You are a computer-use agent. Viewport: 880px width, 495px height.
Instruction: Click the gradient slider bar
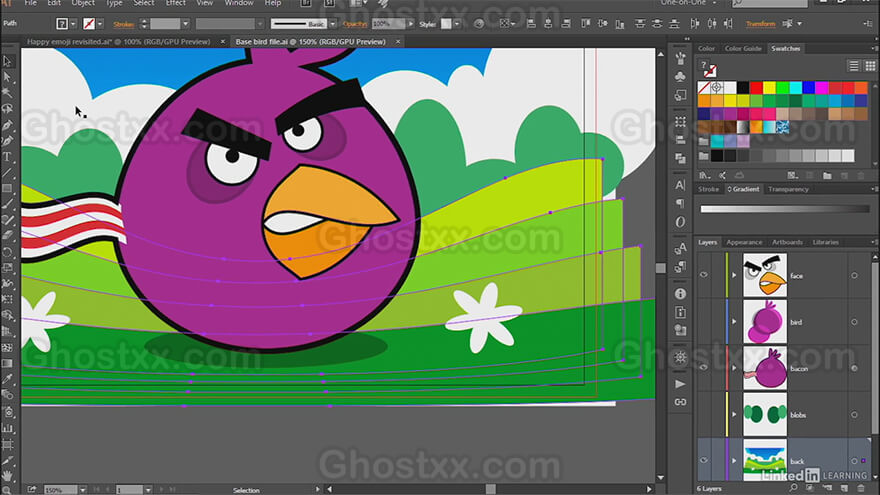point(785,209)
